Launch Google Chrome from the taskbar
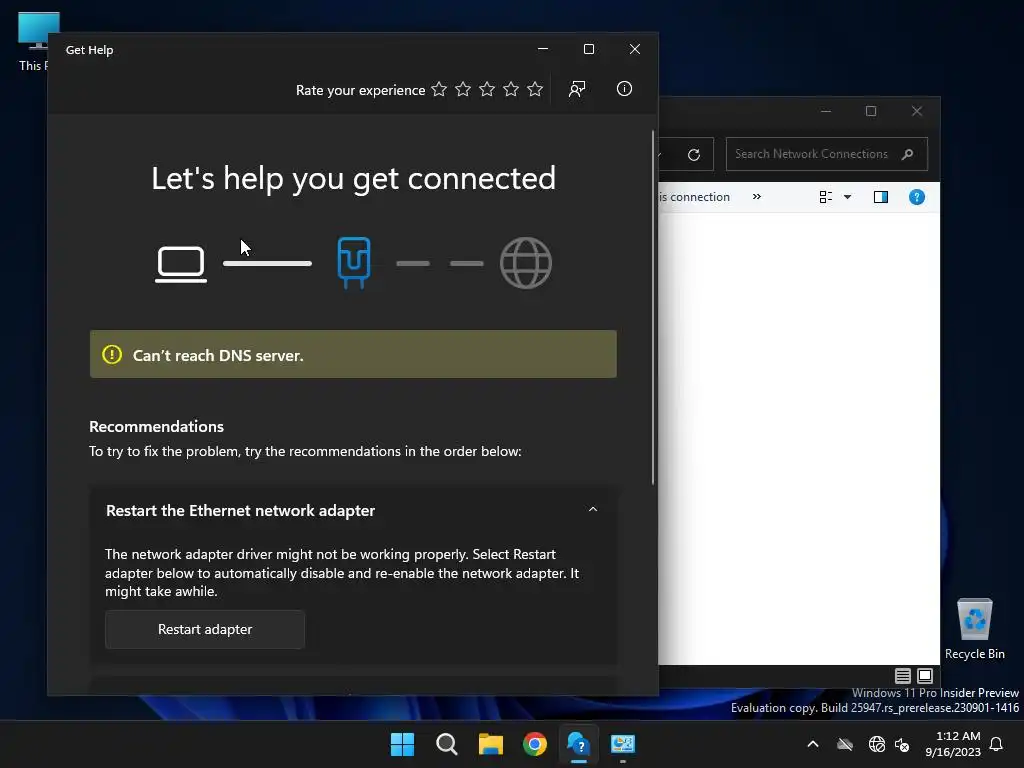Screen dimensions: 1024x768 (x=535, y=744)
